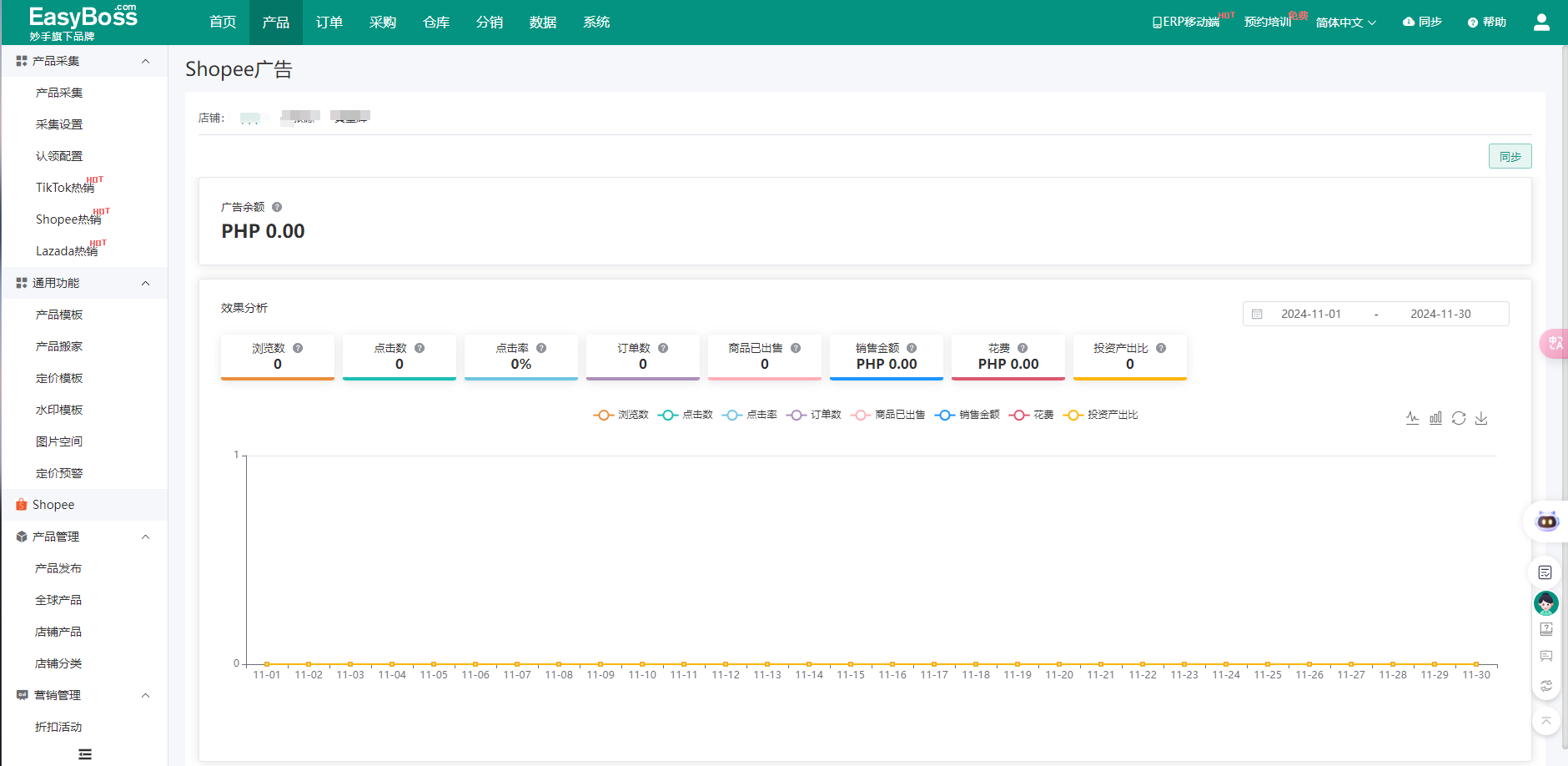The image size is (1568, 766).
Task: Open 预约培训 link in header
Action: pyautogui.click(x=1268, y=23)
